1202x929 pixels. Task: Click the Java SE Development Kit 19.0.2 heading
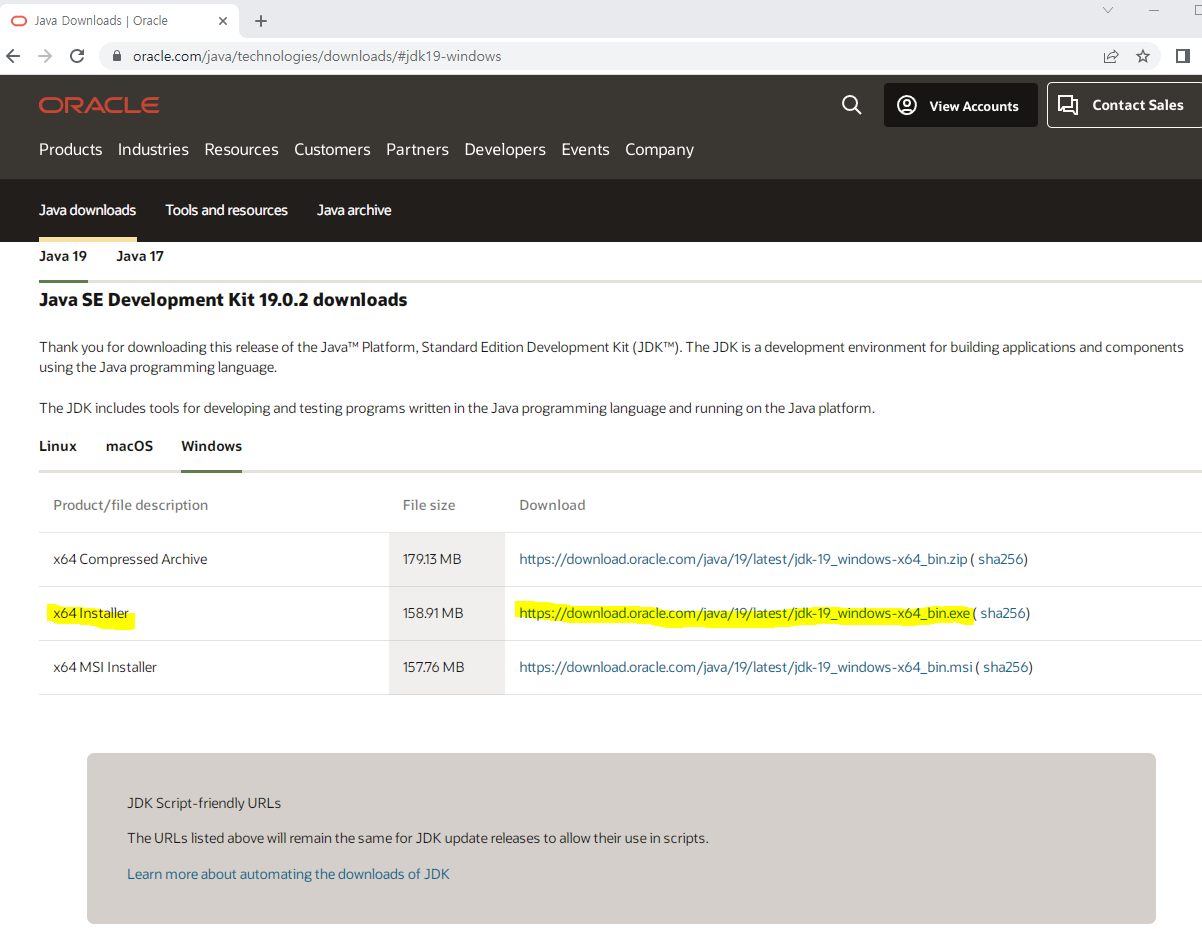(223, 300)
